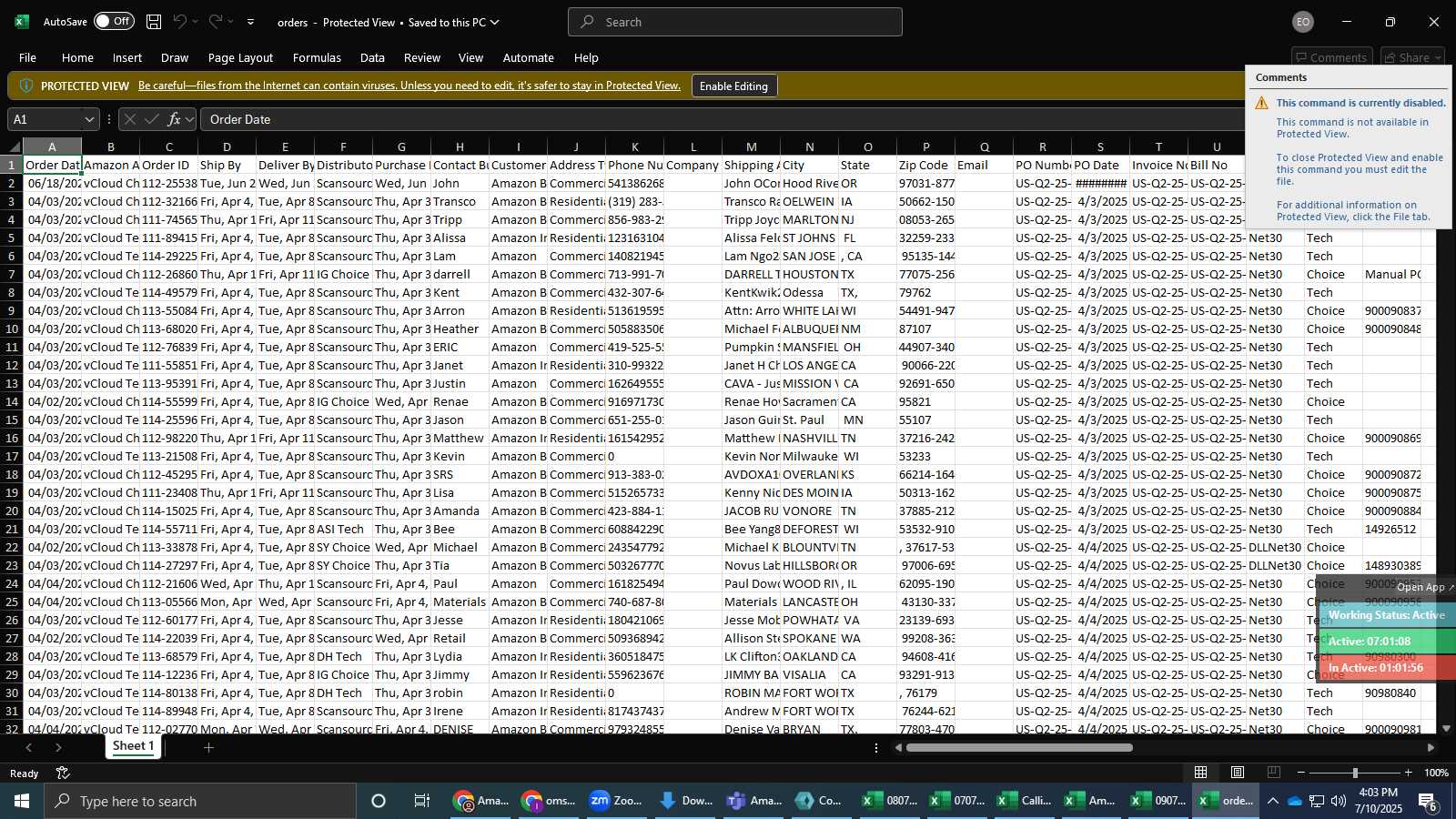Switch to Page Break Preview icon

point(1274,773)
